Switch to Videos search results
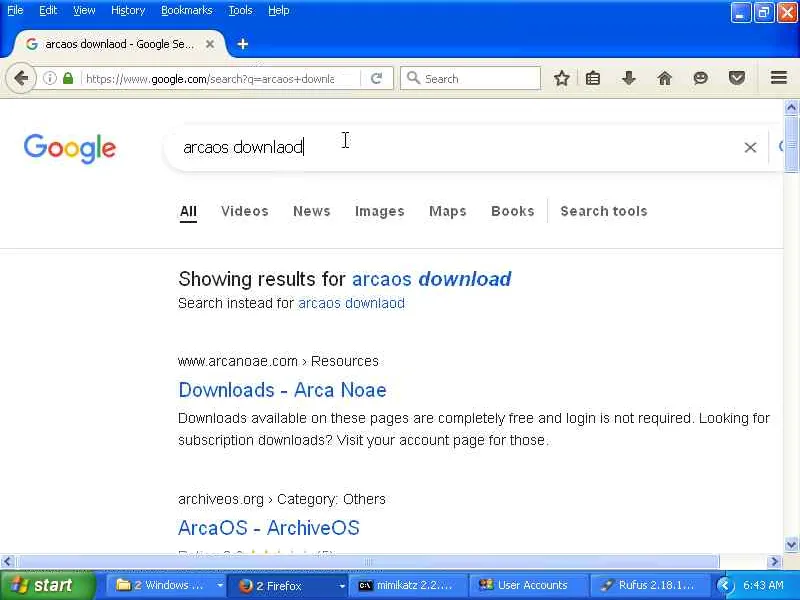Viewport: 800px width, 600px height. click(x=244, y=211)
